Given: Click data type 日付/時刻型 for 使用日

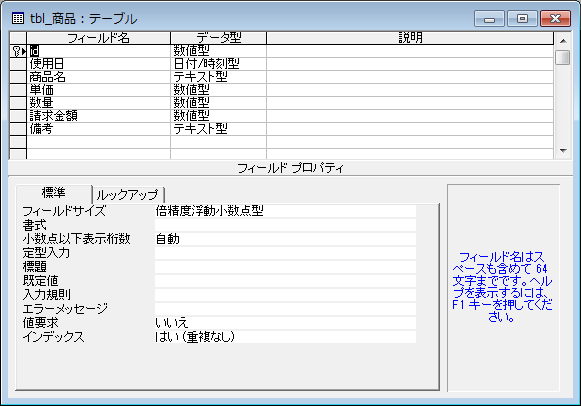Looking at the screenshot, I should pyautogui.click(x=219, y=64).
